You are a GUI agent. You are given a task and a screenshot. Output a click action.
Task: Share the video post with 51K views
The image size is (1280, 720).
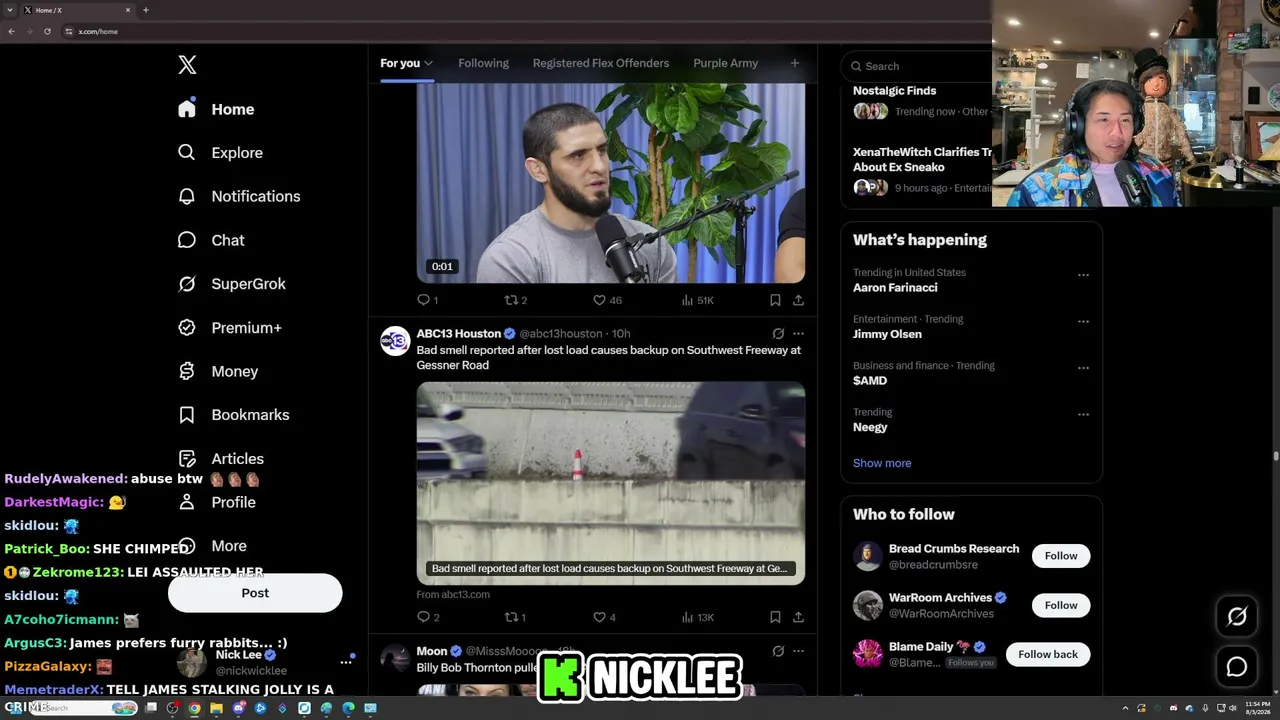(x=798, y=300)
